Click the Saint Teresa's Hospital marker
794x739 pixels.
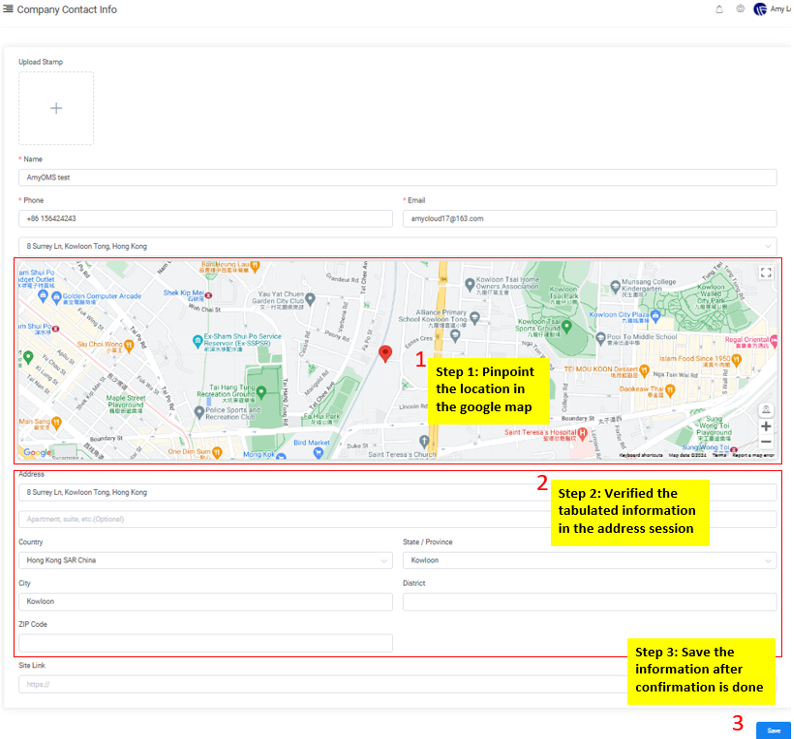[x=582, y=433]
